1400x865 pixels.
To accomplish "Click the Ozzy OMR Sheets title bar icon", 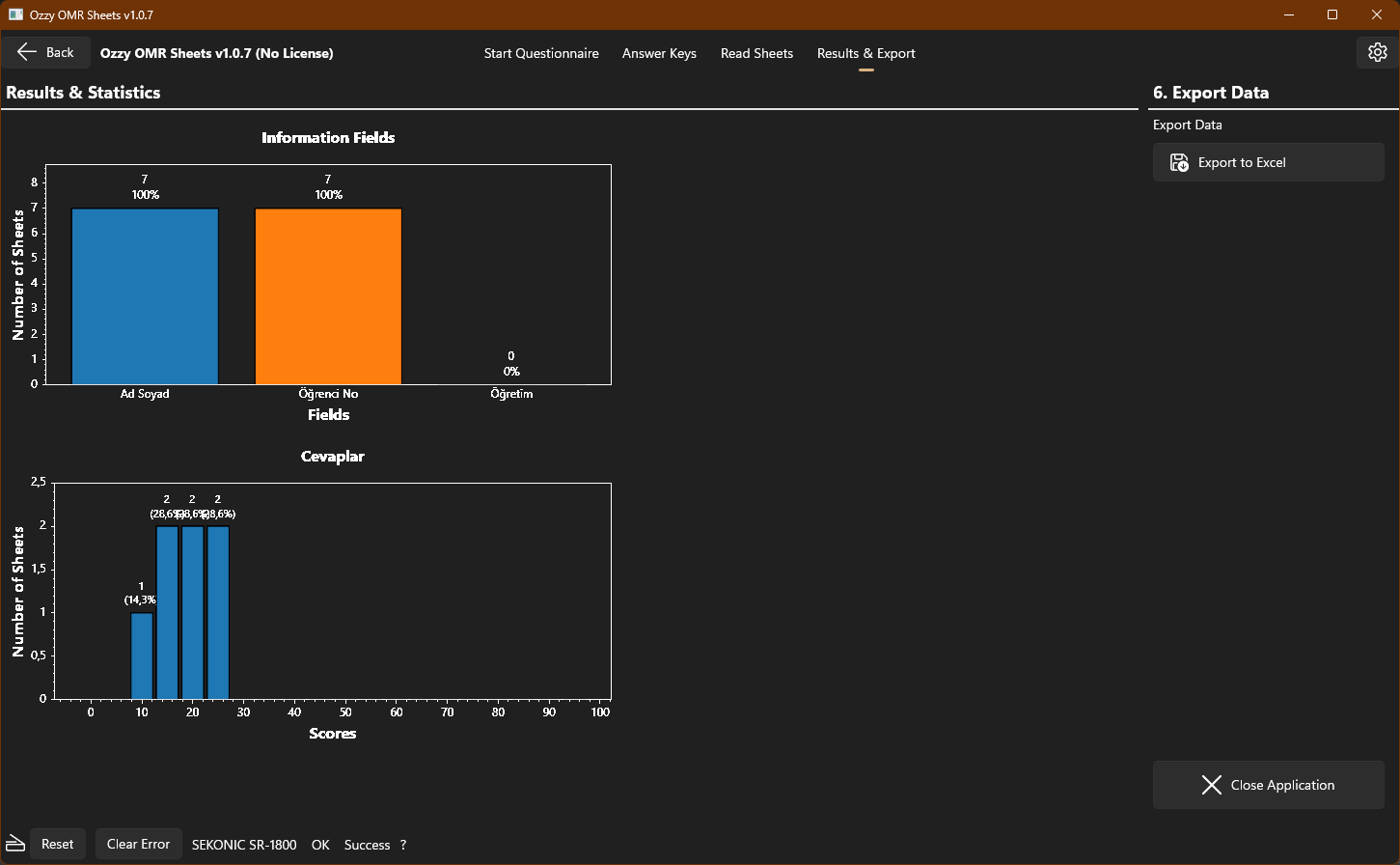I will click(14, 14).
